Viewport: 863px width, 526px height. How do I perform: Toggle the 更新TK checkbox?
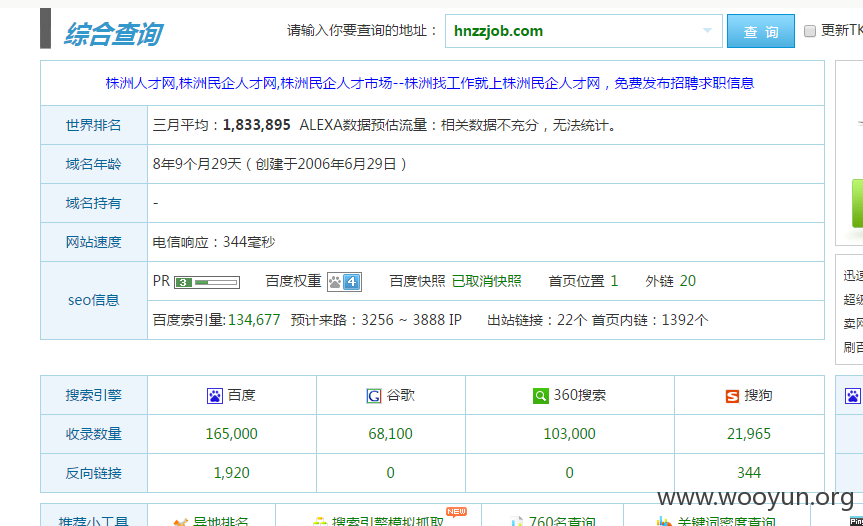click(x=810, y=31)
